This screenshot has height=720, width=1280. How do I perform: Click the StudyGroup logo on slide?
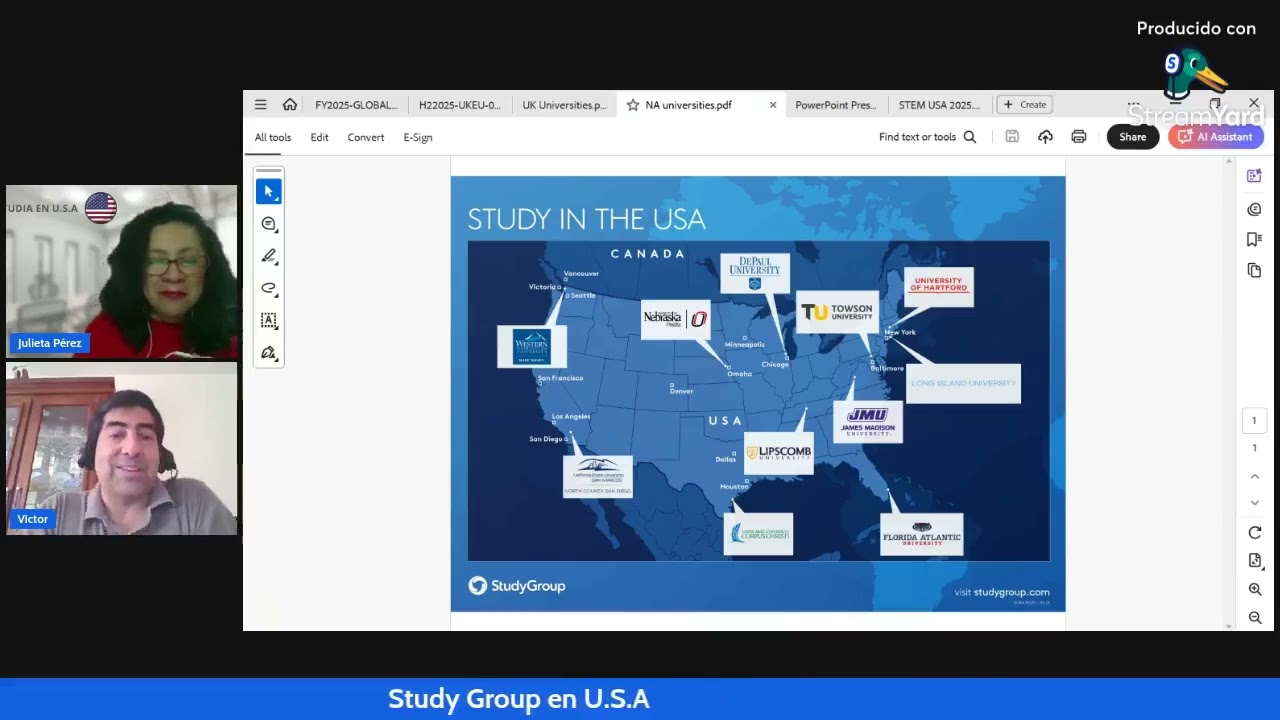coord(517,586)
